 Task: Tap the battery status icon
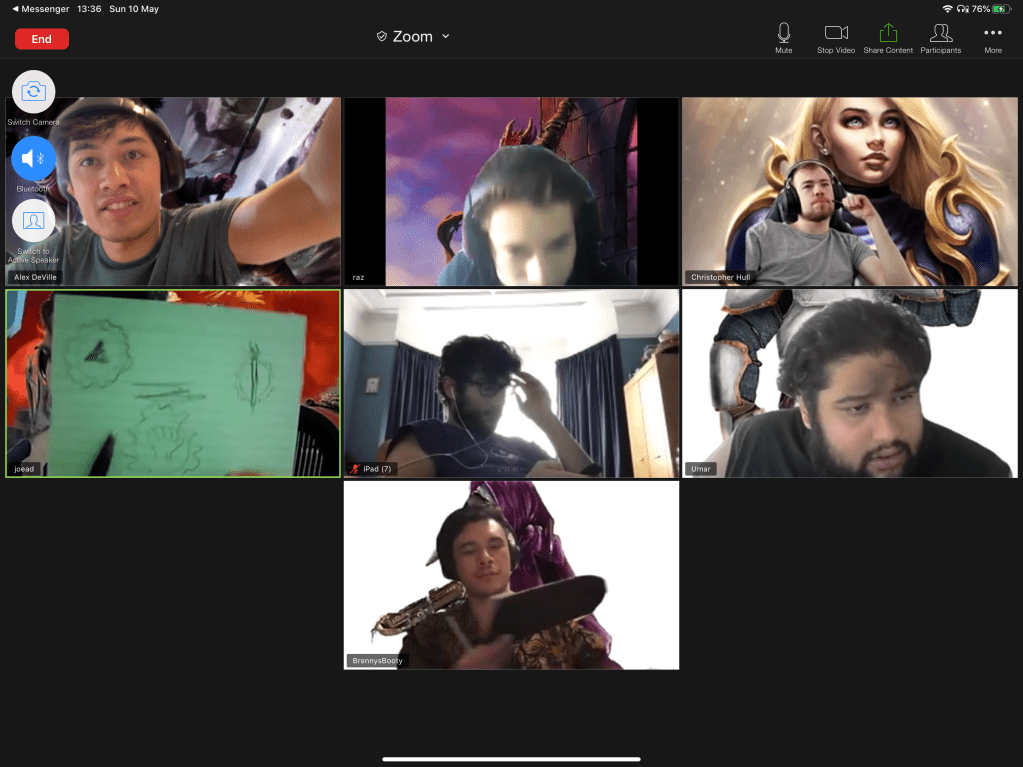1002,9
